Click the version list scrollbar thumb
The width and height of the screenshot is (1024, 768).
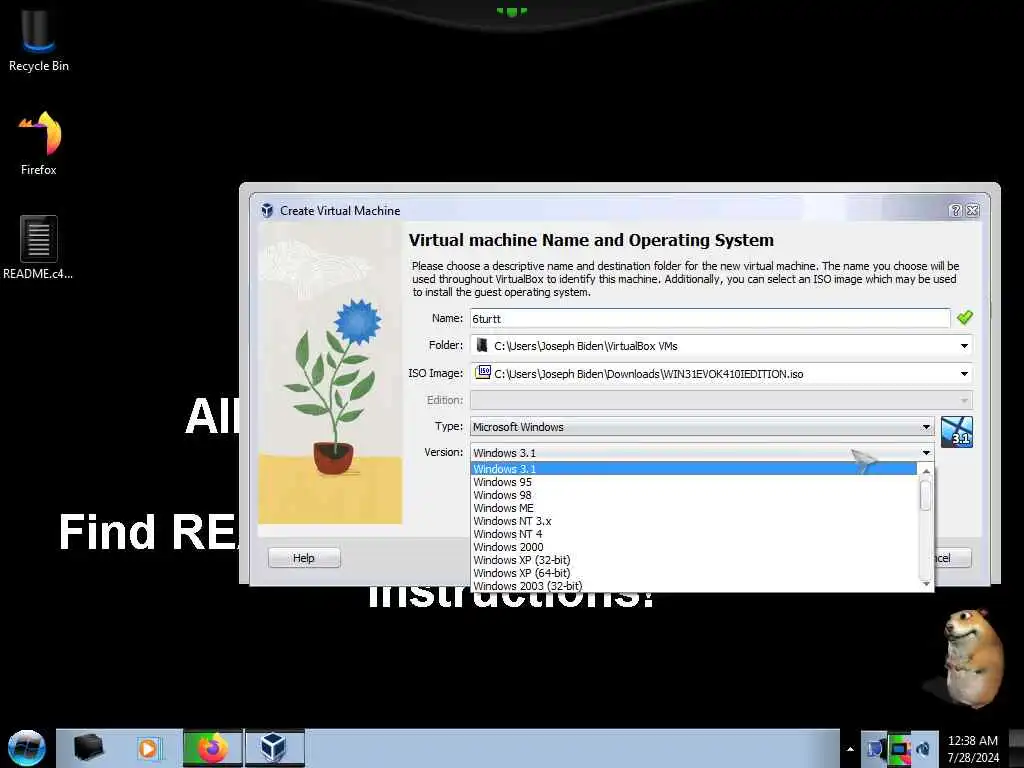click(x=925, y=495)
